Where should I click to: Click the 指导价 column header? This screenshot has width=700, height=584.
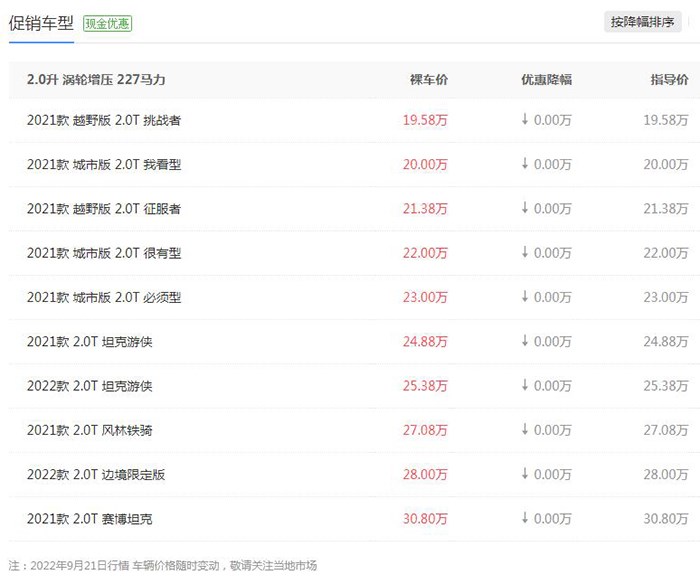(669, 80)
